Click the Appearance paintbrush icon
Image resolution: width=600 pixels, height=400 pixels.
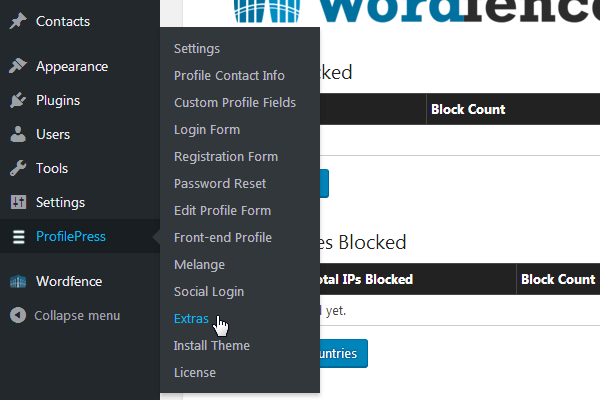tap(18, 66)
